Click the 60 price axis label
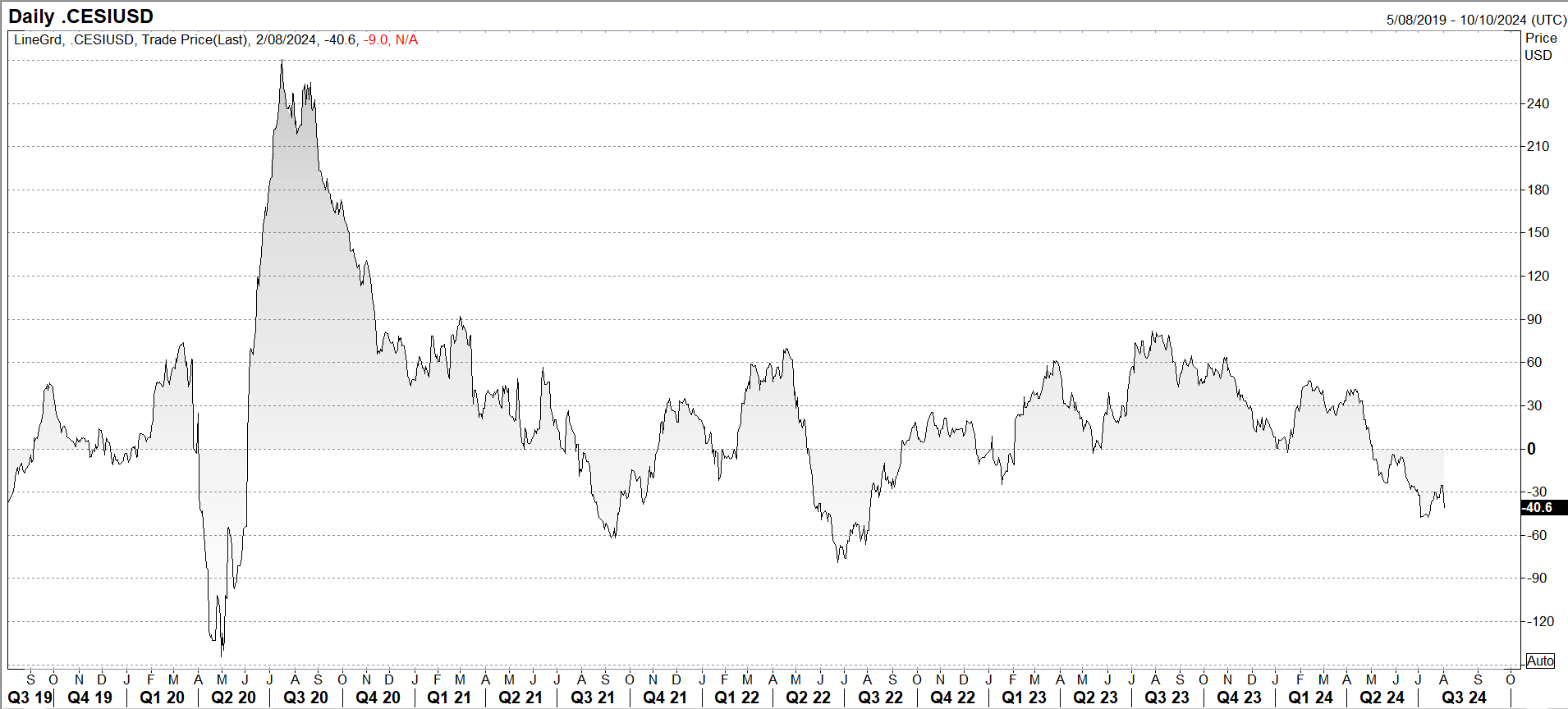1568x709 pixels. tap(1534, 362)
